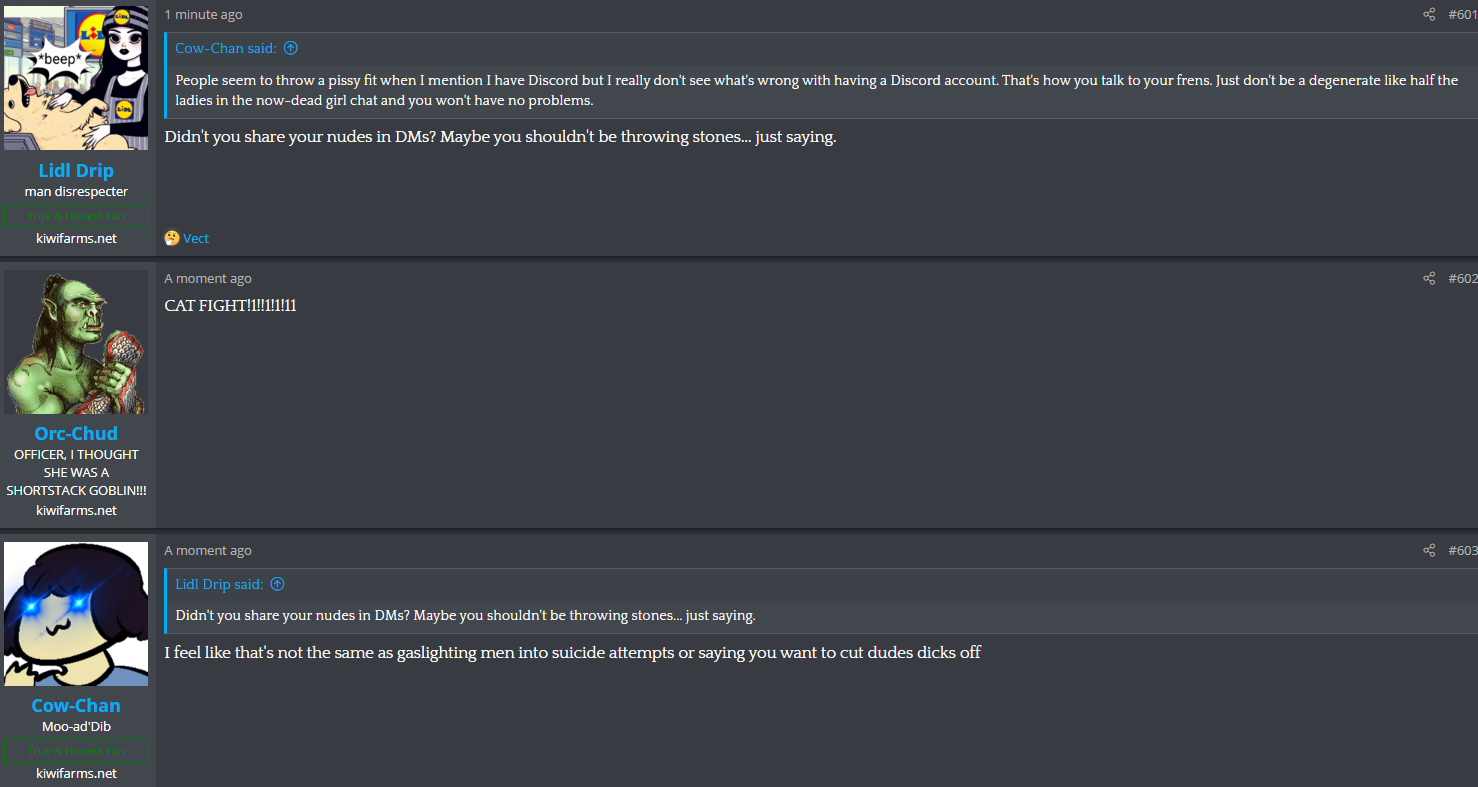Viewport: 1478px width, 787px height.
Task: Open post number #602 permalink
Action: [1462, 278]
